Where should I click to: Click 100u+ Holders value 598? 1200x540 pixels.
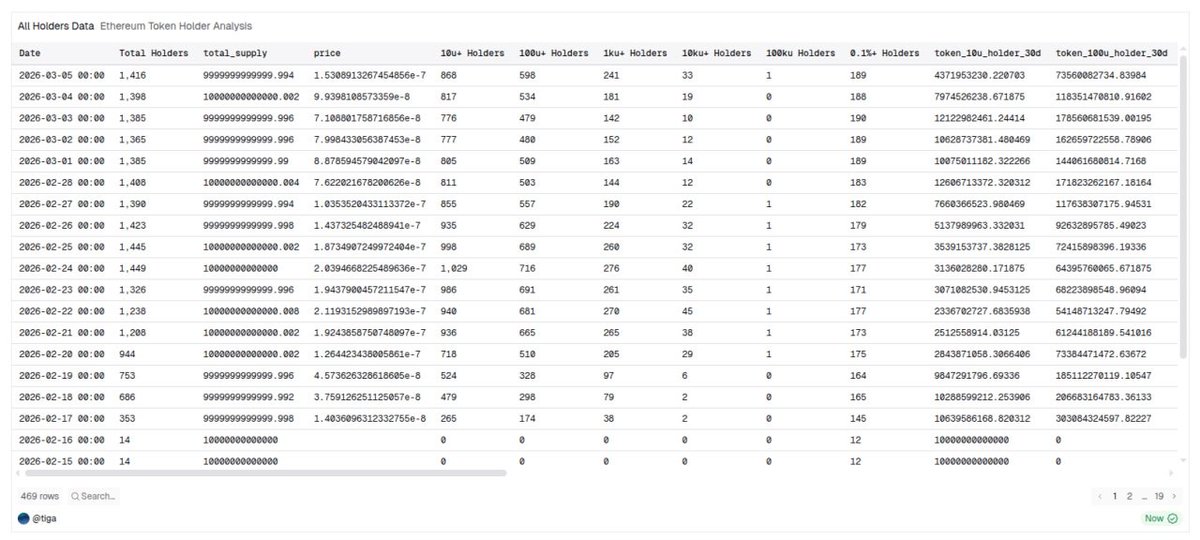tap(529, 74)
